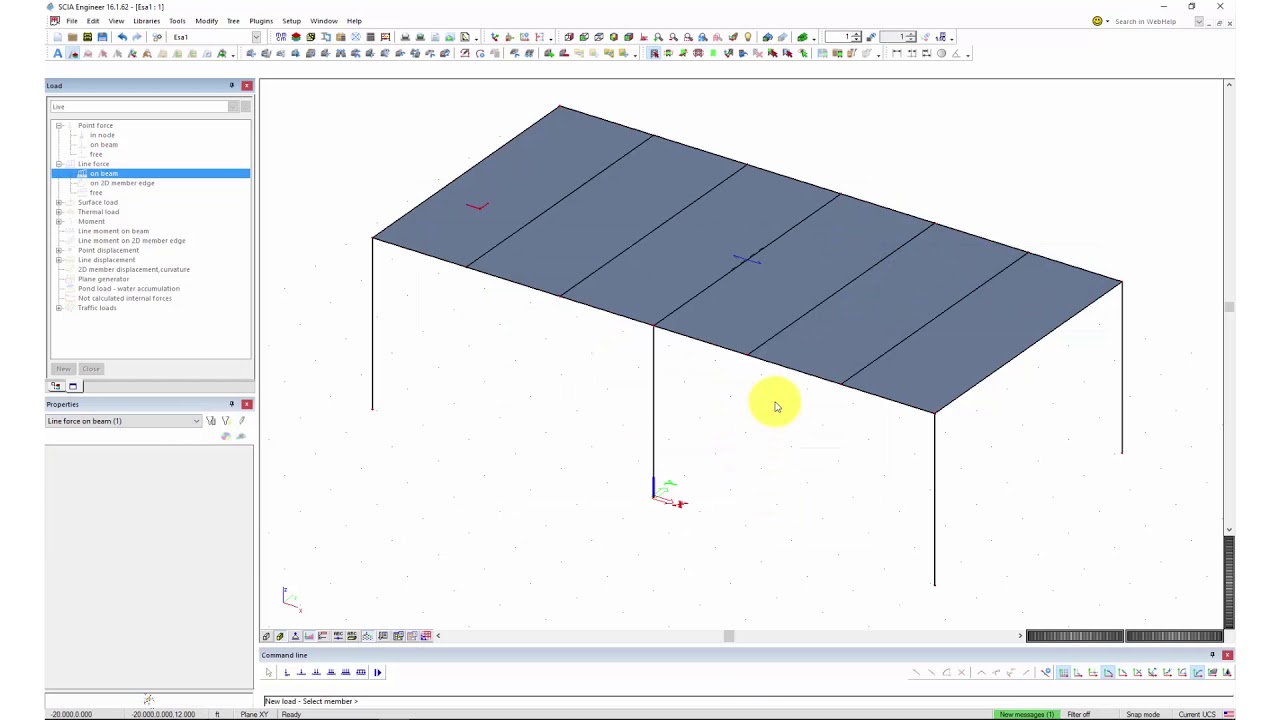Click the New button in Load panel

coord(63,369)
